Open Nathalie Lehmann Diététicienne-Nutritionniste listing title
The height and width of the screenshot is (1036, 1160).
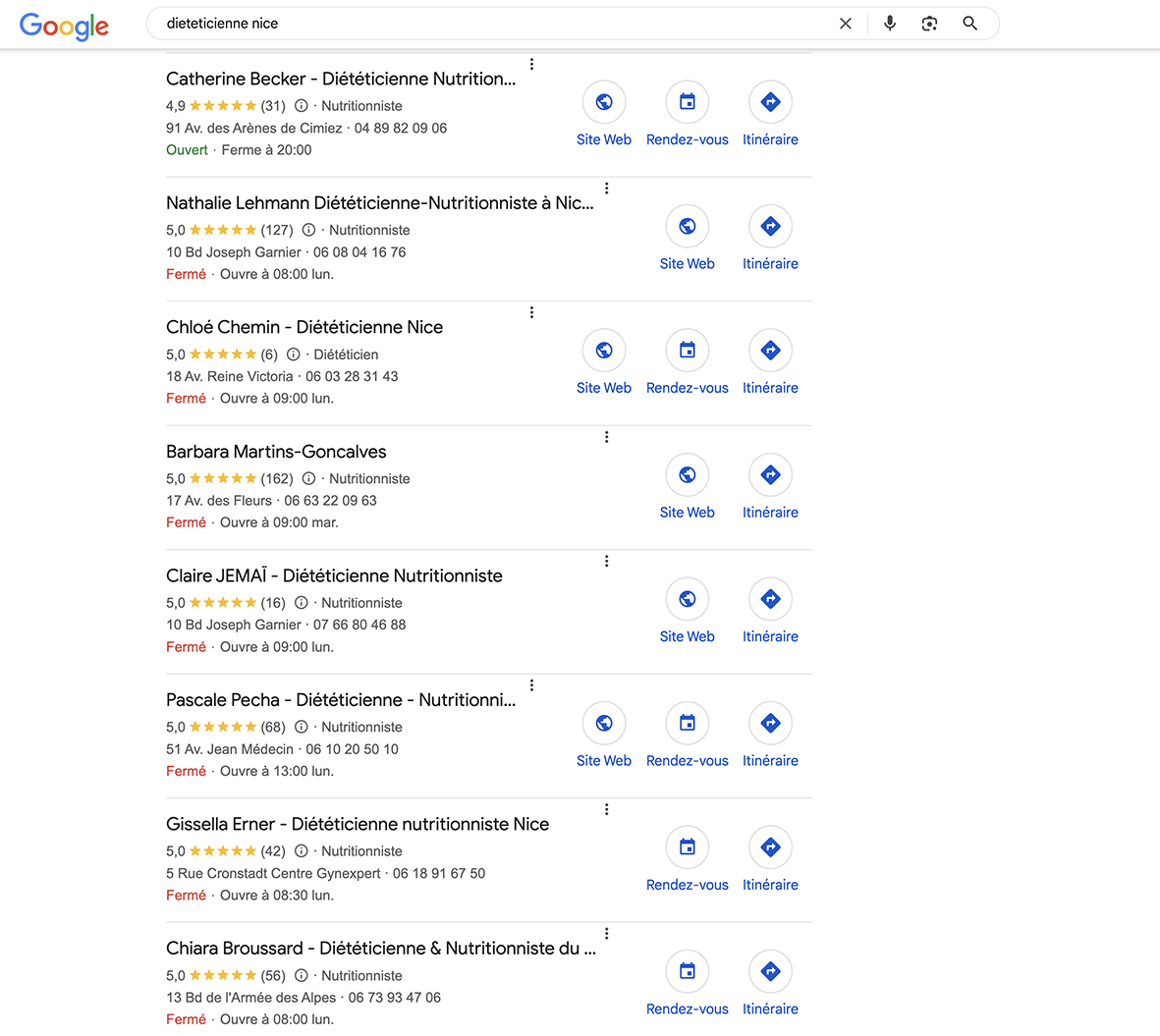click(x=379, y=203)
